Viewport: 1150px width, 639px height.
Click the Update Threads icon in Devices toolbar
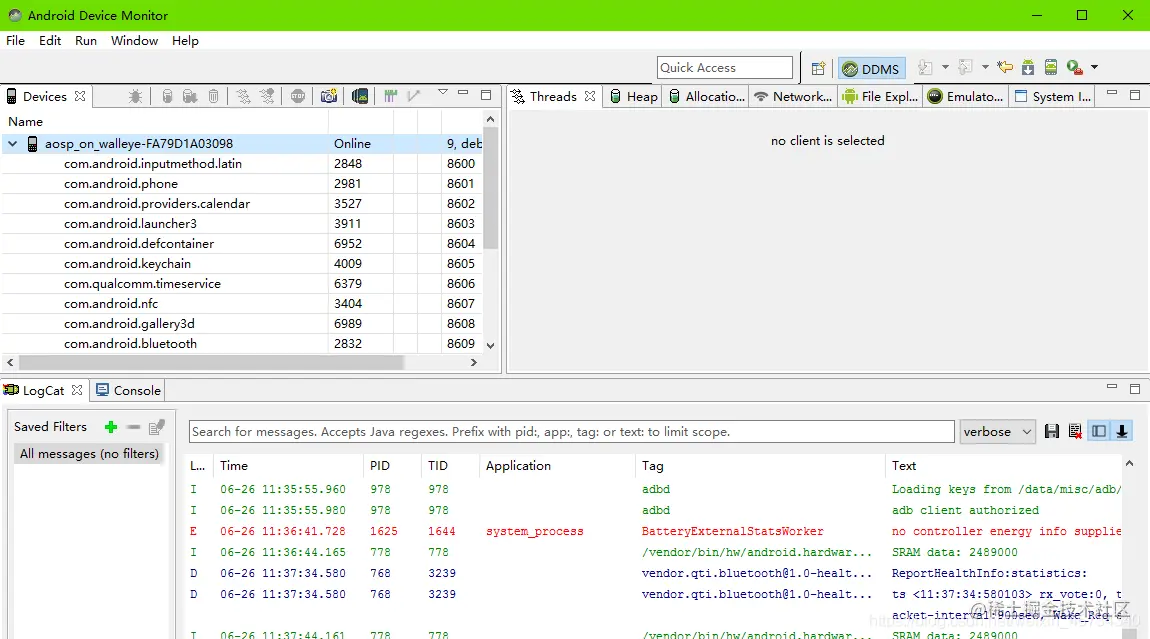pos(244,96)
